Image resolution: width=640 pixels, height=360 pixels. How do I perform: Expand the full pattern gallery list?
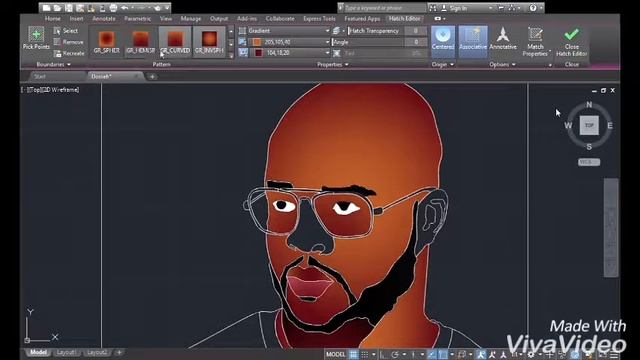click(x=231, y=55)
